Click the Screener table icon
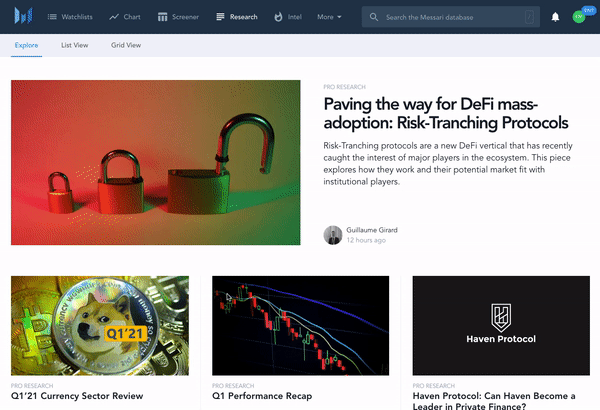This screenshot has width=600, height=410. click(x=163, y=17)
